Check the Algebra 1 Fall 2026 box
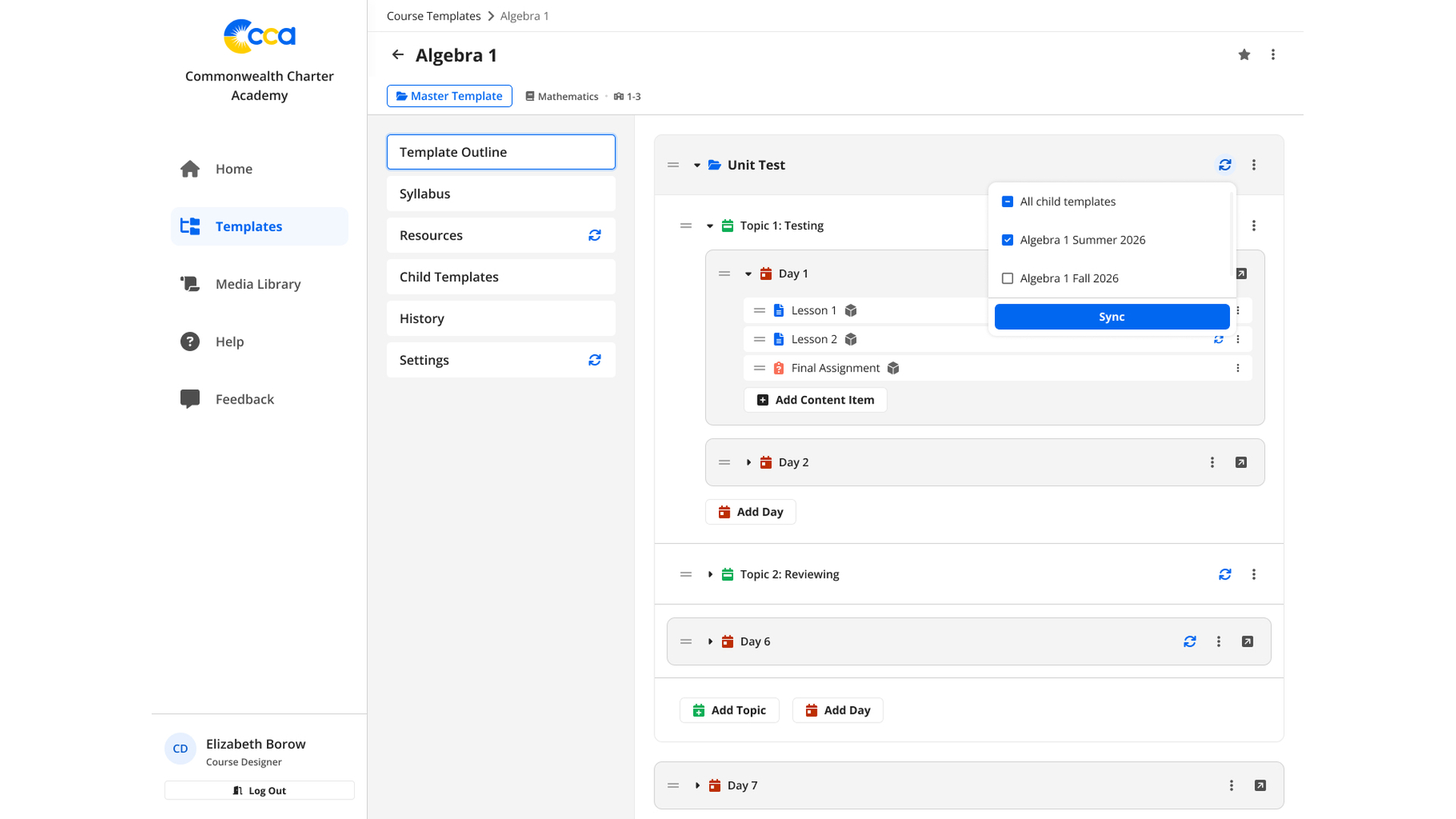This screenshot has width=1456, height=819. [1007, 278]
